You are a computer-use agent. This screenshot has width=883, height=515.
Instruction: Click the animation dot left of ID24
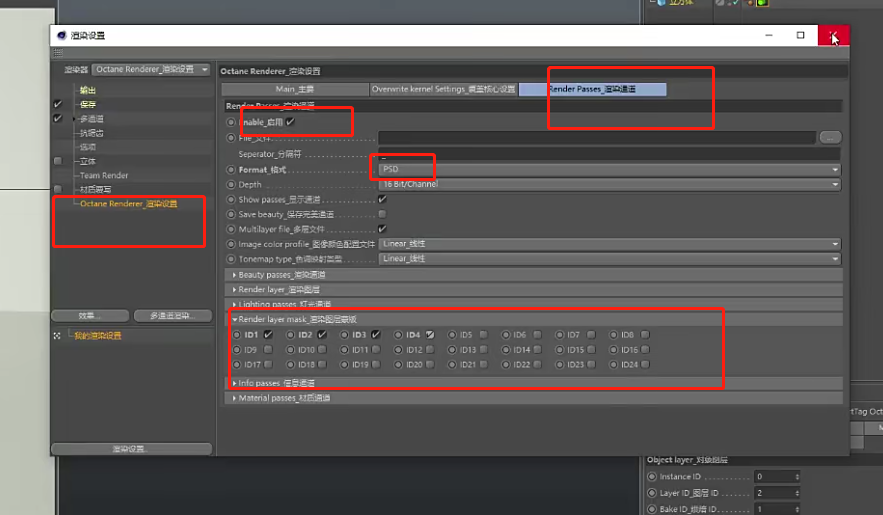[613, 364]
